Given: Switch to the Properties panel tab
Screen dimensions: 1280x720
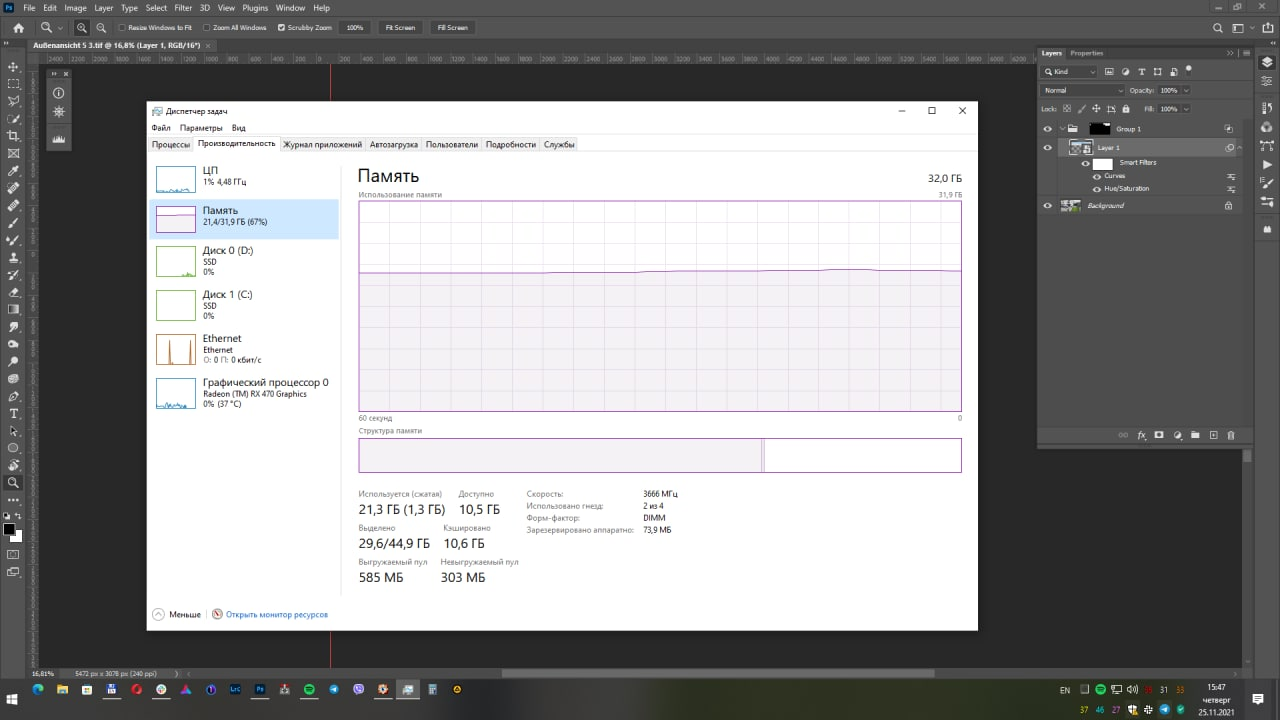Looking at the screenshot, I should (1086, 53).
